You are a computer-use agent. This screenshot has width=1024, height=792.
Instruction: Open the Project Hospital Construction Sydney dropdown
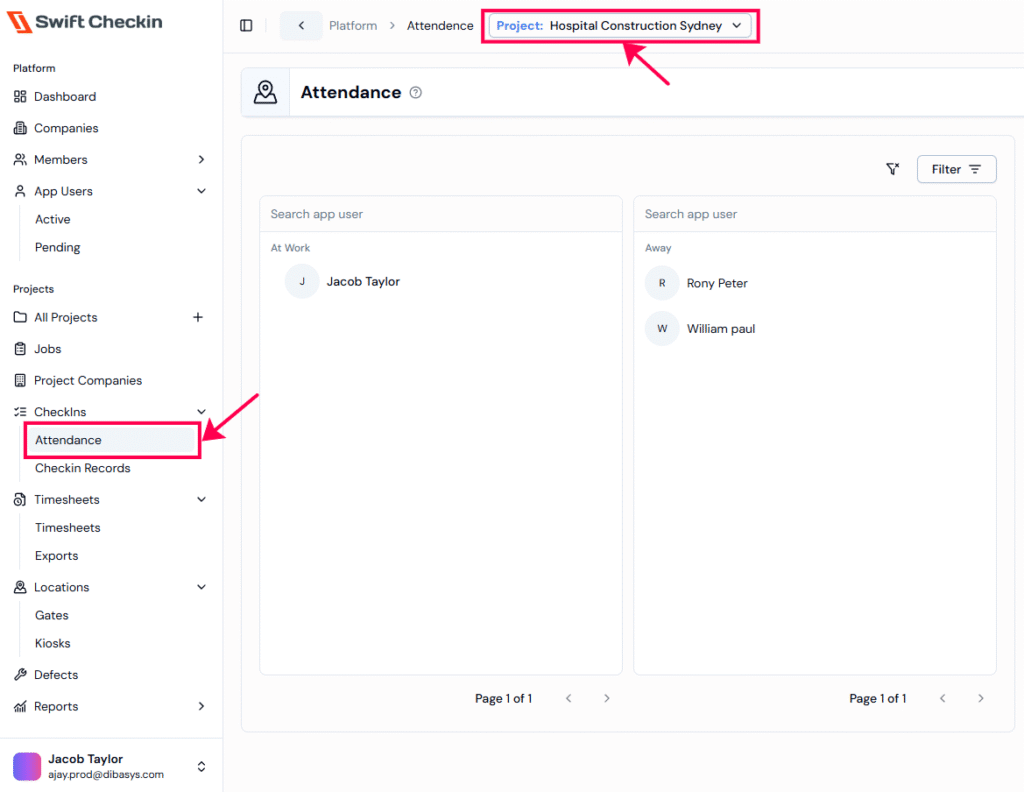coord(620,26)
